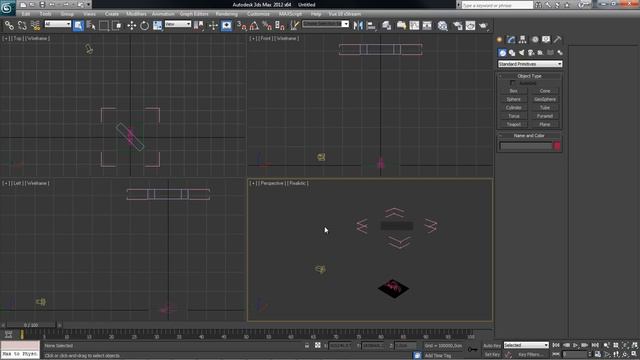Open the 3ds Max application menu logo
This screenshot has height=360, width=640.
7,8
